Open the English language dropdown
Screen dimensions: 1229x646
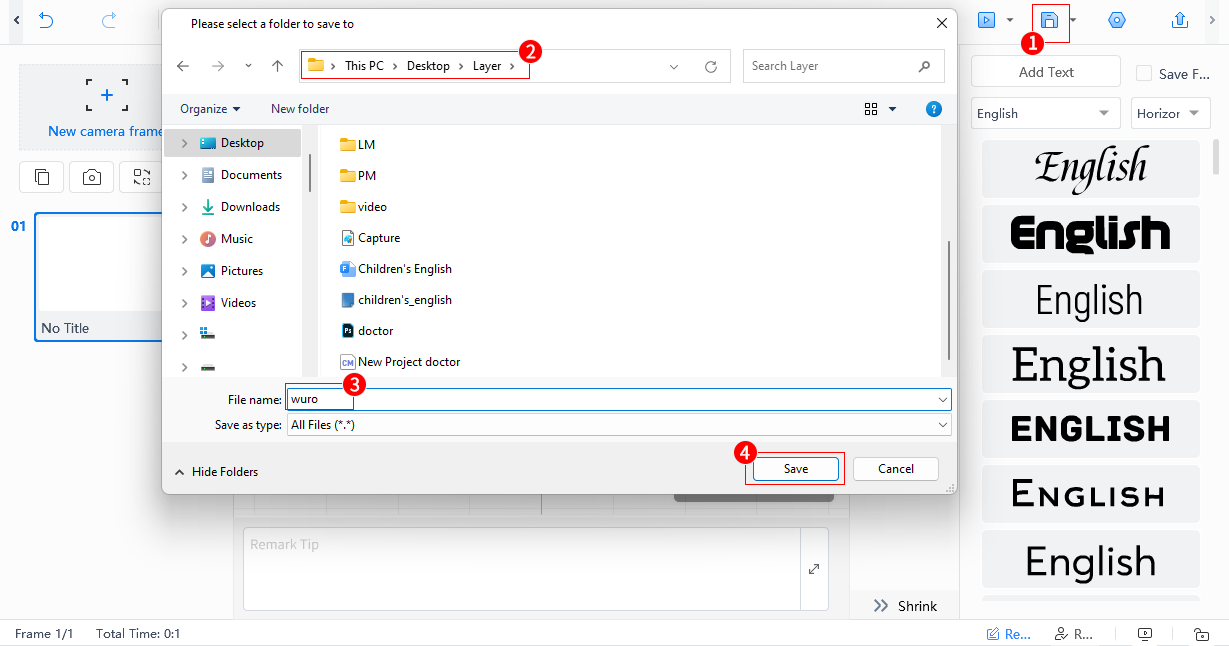click(x=1044, y=113)
